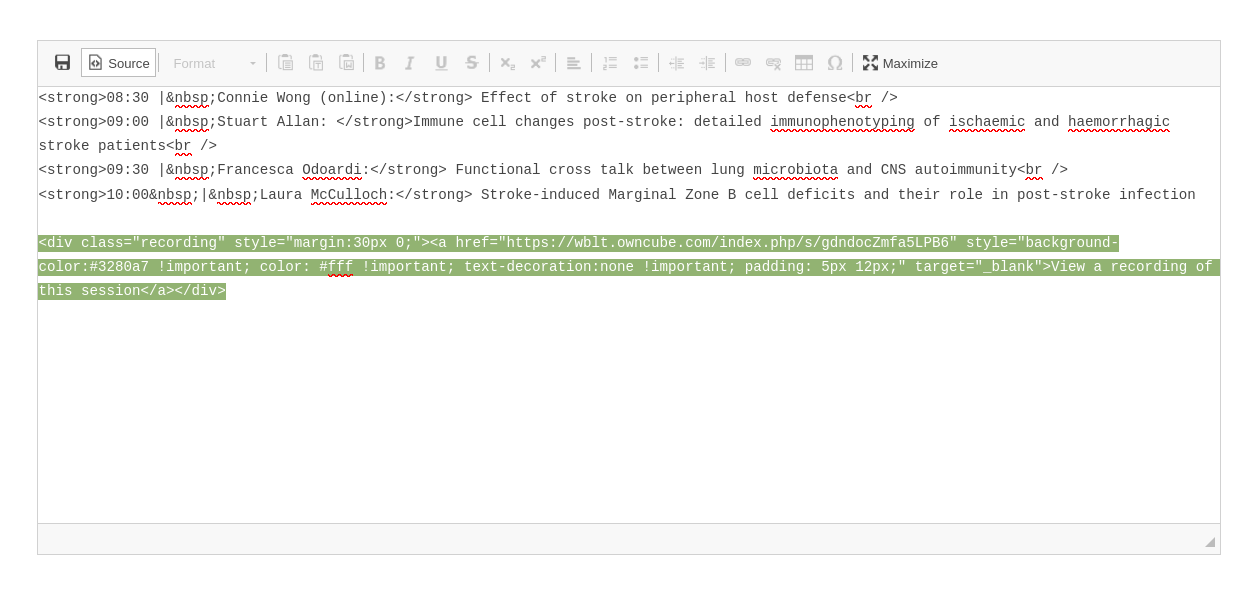
Task: Click the word 'immunophenotyping' in source
Action: [842, 122]
